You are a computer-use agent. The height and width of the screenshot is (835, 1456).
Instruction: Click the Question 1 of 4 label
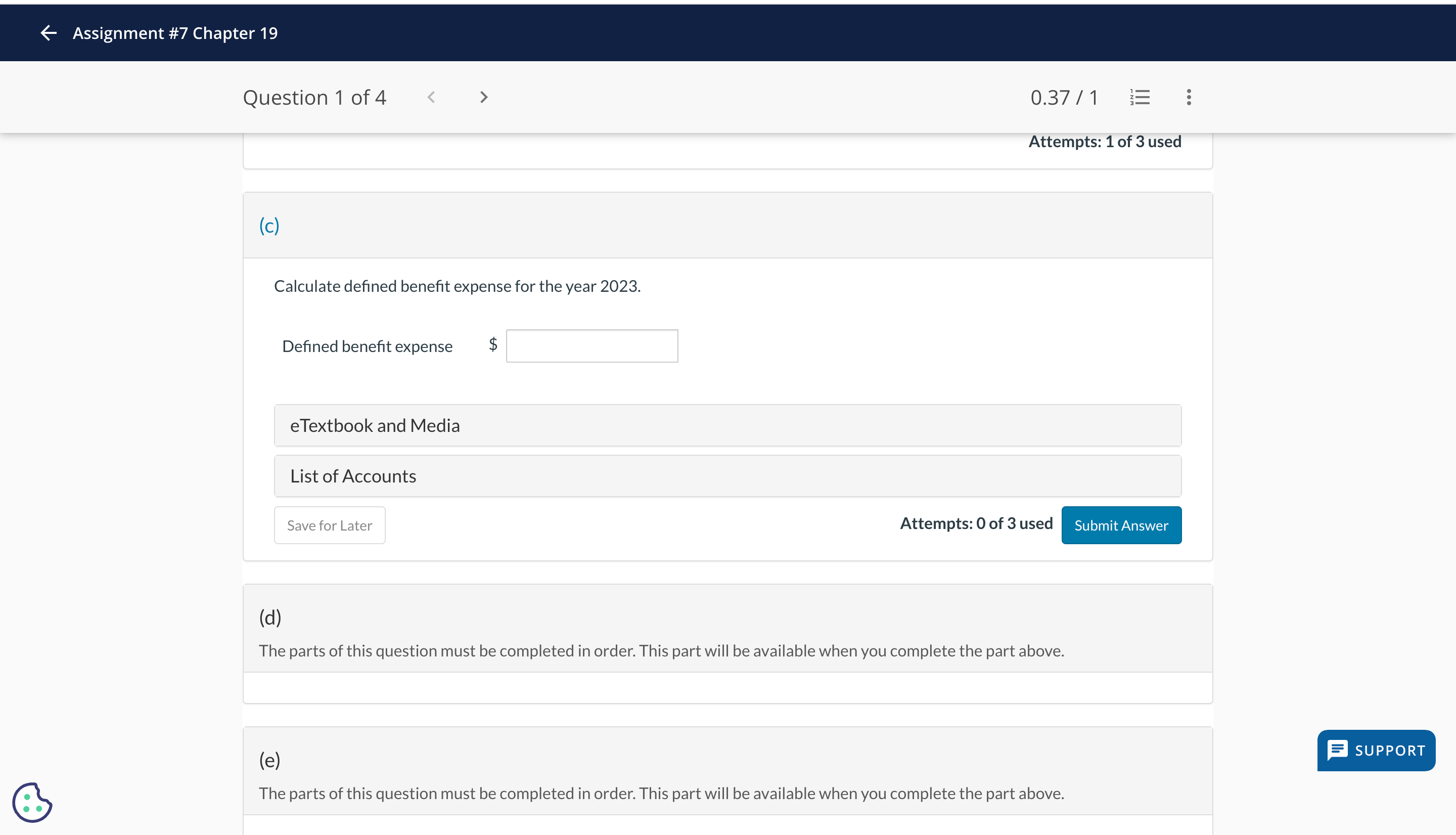click(x=314, y=98)
